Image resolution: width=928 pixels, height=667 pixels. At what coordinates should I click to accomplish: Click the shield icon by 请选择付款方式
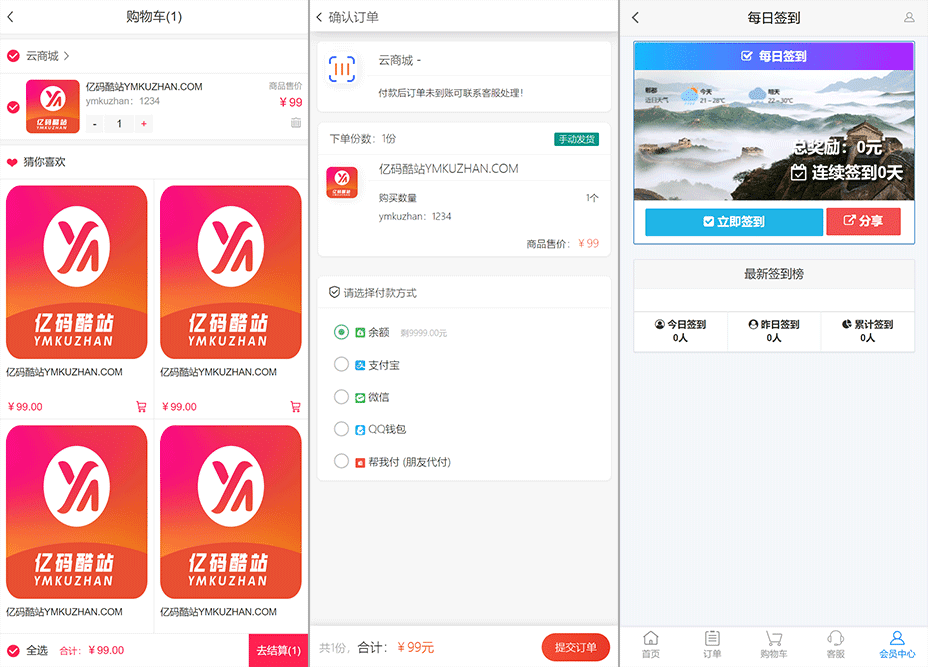[x=334, y=292]
